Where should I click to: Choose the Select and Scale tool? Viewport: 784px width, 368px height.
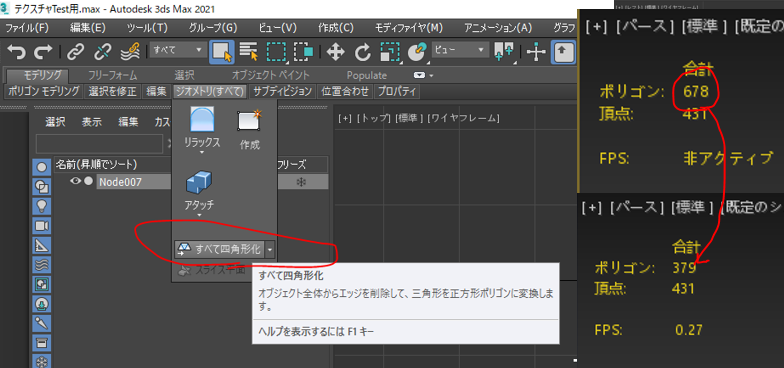(x=390, y=52)
